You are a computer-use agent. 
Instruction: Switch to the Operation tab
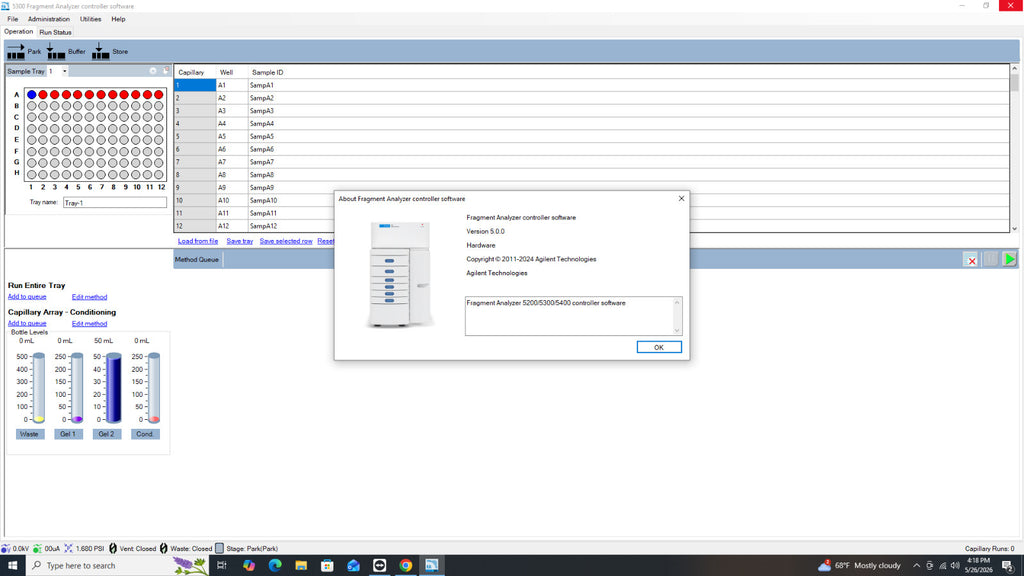coord(18,31)
